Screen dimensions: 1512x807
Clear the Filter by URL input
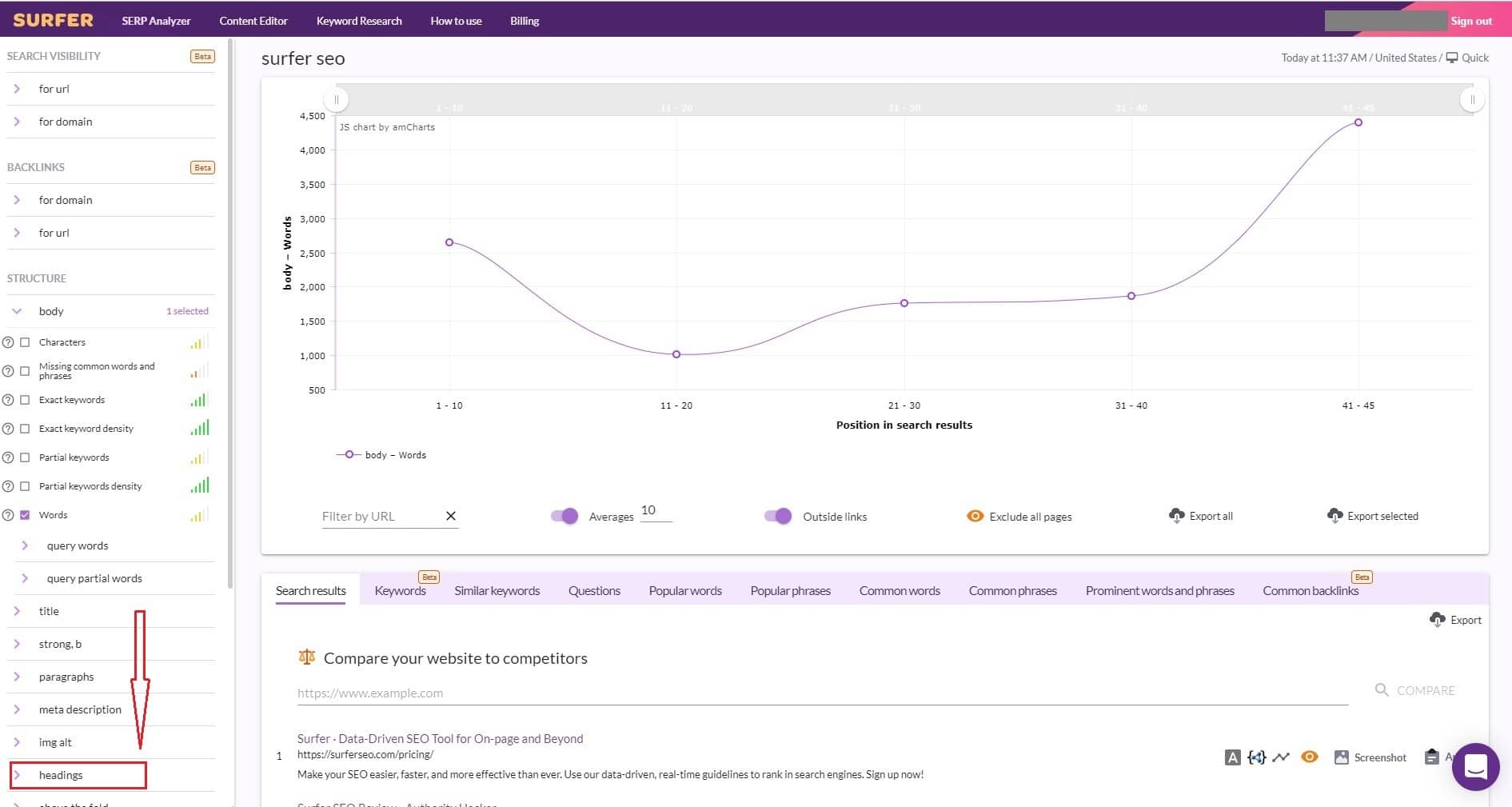click(450, 516)
